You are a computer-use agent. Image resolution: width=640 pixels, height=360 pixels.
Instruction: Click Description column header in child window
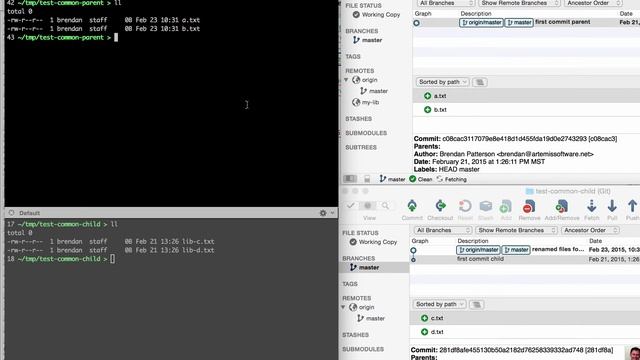473,241
